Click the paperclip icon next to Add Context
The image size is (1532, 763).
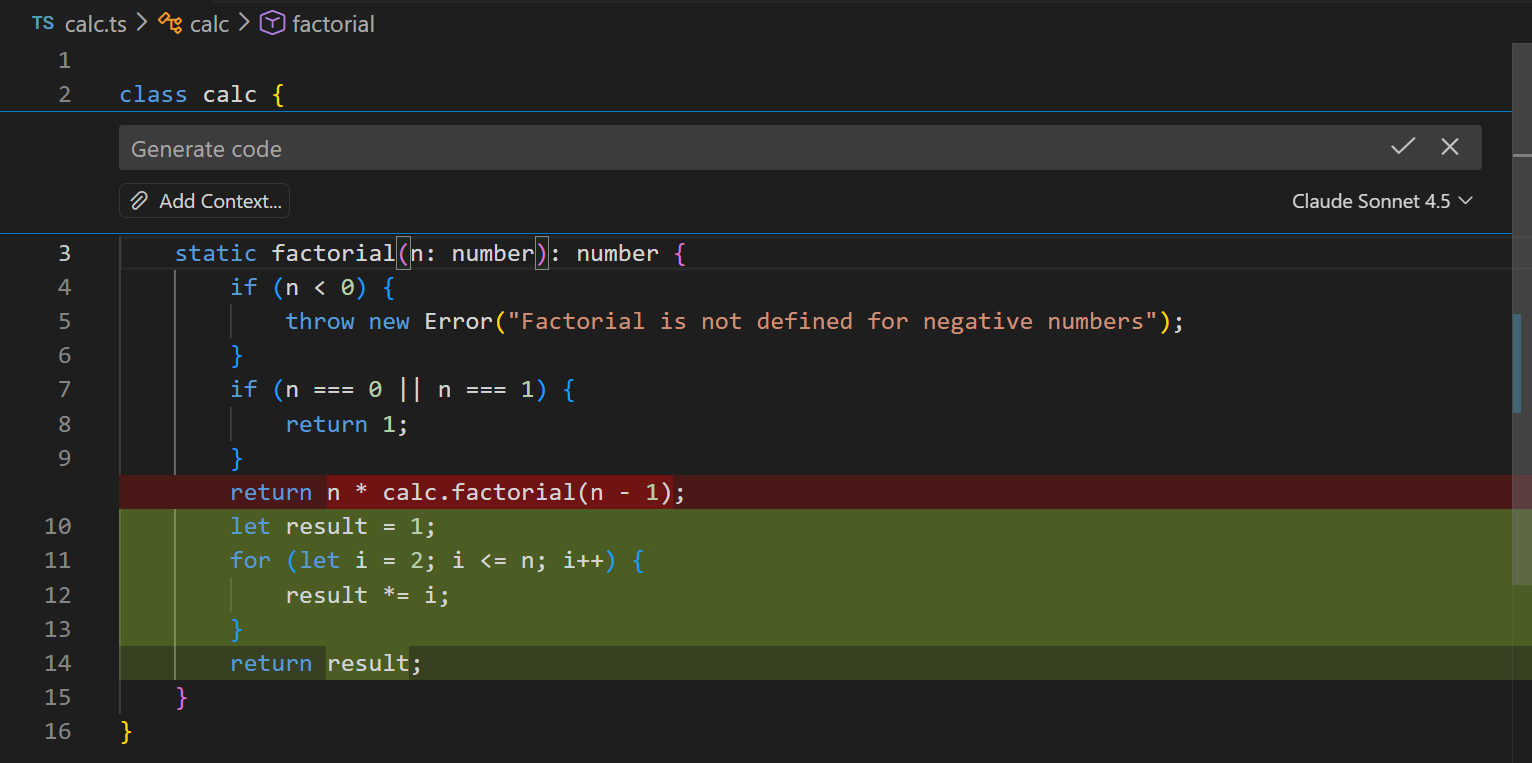[x=138, y=200]
